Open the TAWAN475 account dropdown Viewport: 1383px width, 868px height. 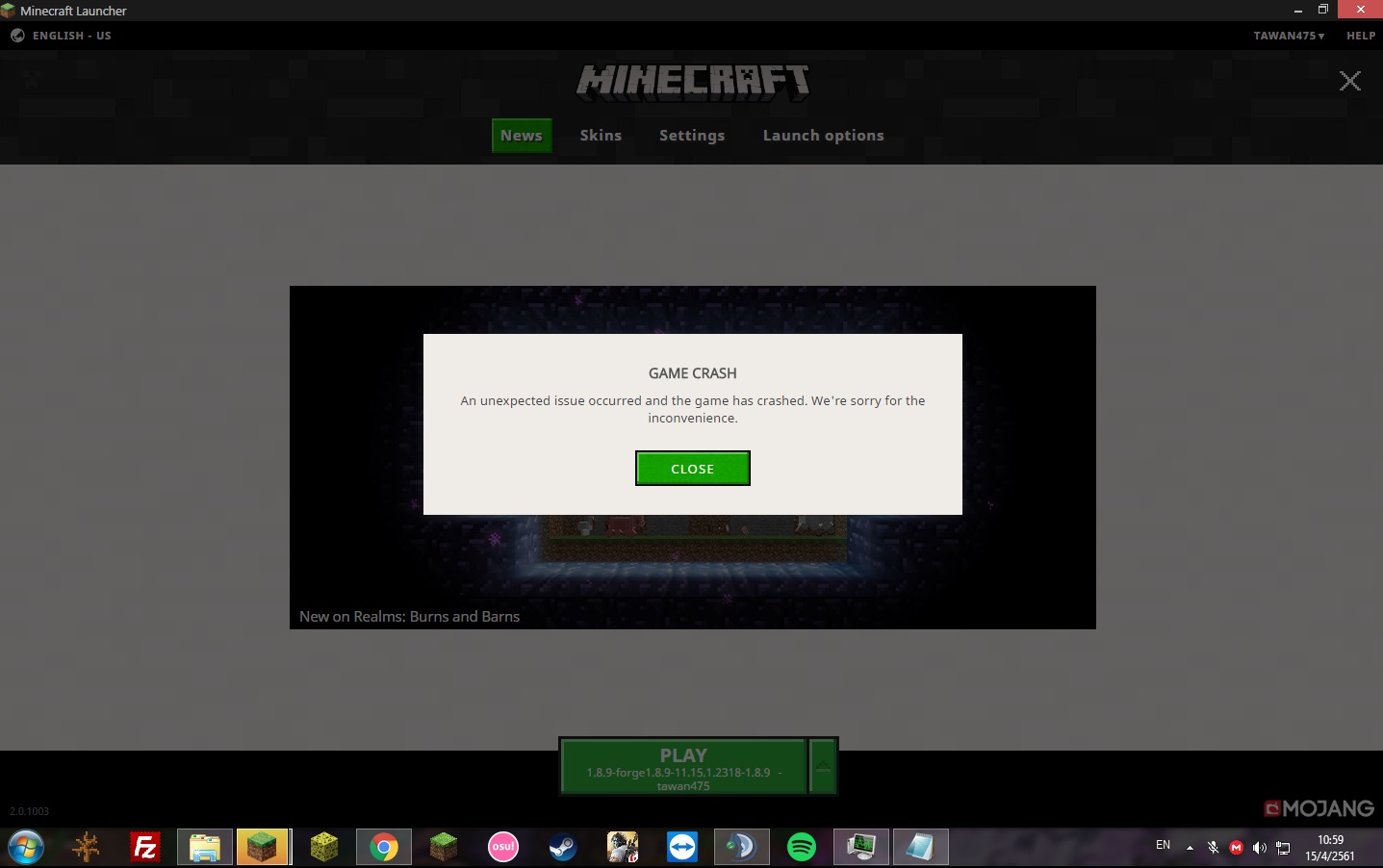click(x=1289, y=36)
